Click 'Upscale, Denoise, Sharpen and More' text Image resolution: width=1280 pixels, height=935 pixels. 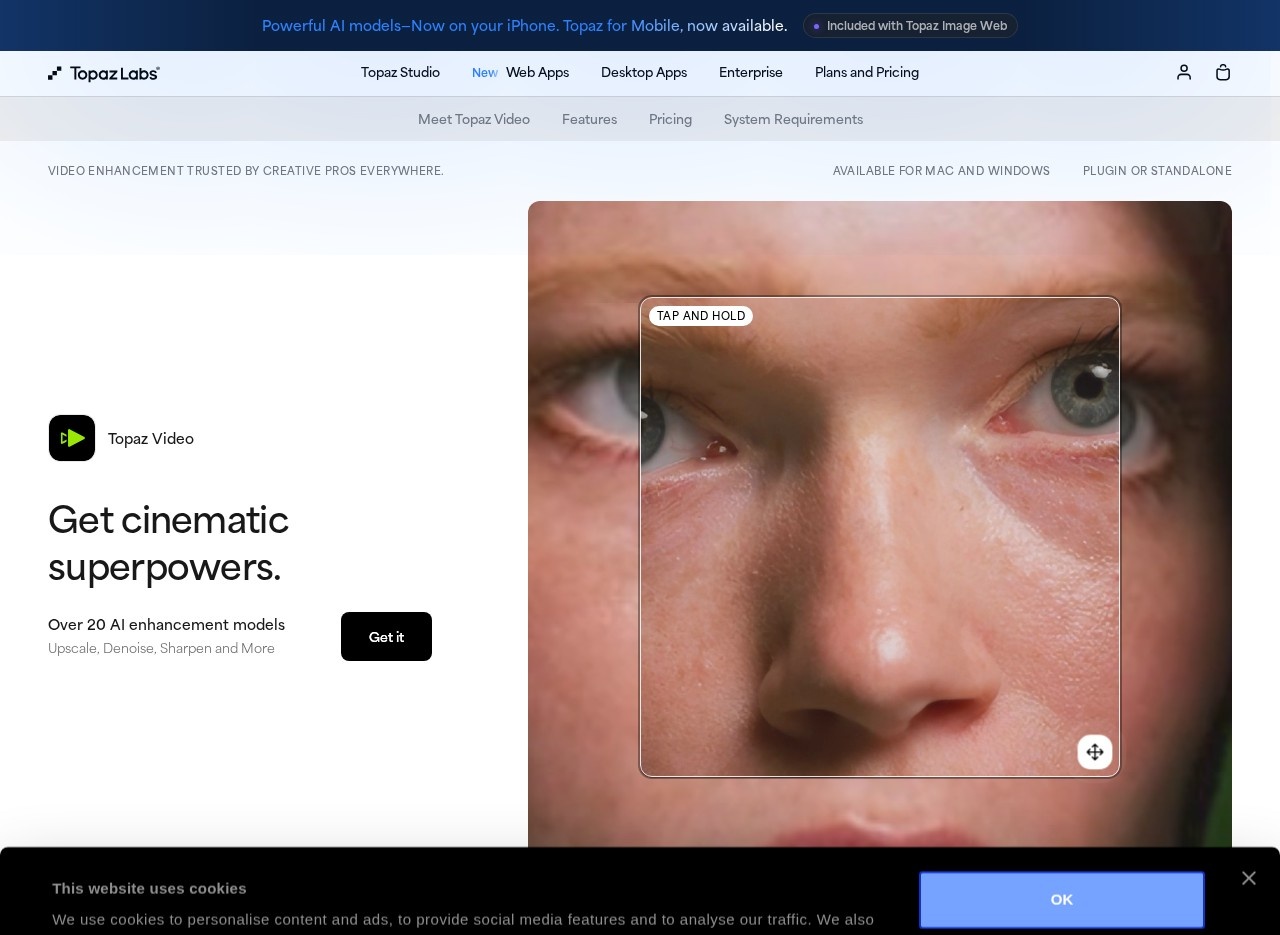pyautogui.click(x=161, y=649)
